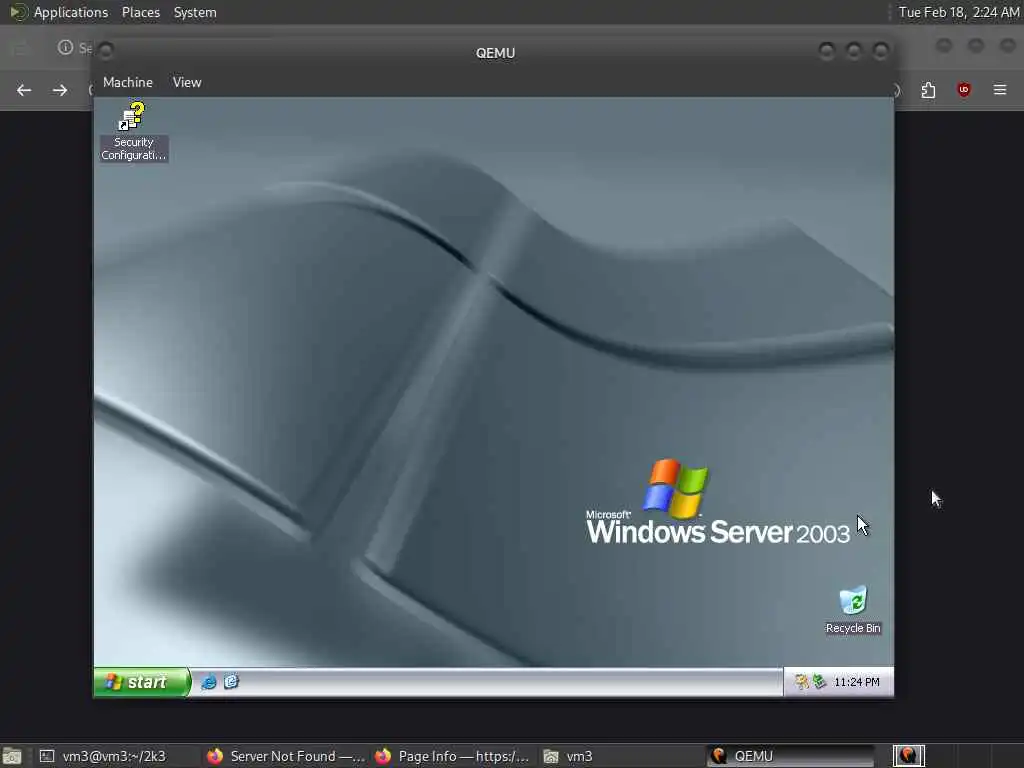Select the Recycle Bin desktop icon
The width and height of the screenshot is (1024, 768).
852,610
